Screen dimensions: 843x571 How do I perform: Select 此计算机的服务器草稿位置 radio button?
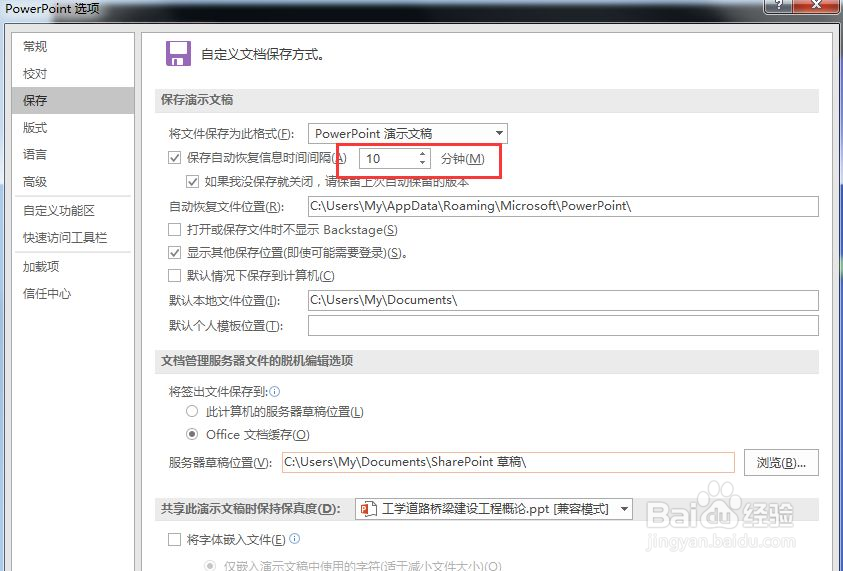click(192, 412)
